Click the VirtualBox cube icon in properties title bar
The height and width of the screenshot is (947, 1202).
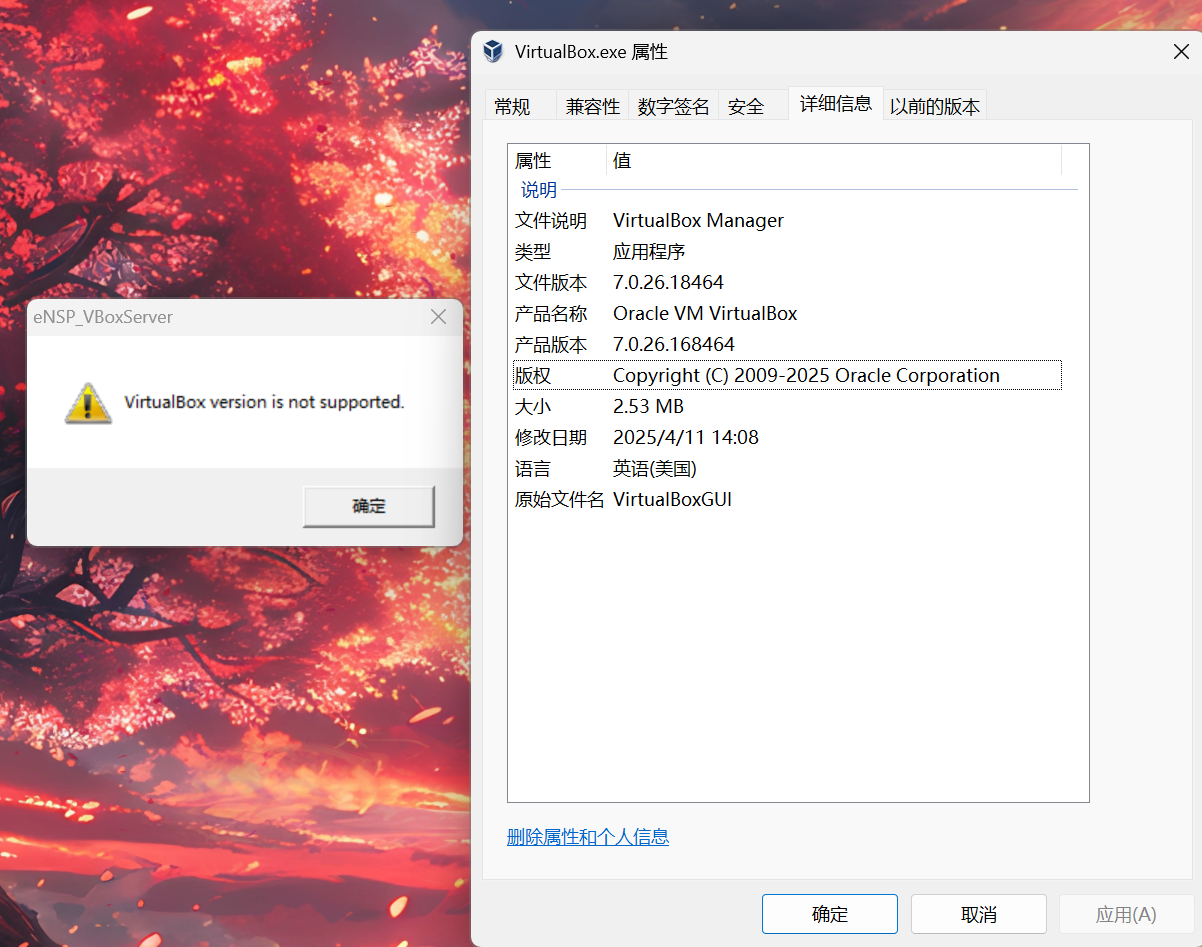pyautogui.click(x=493, y=52)
